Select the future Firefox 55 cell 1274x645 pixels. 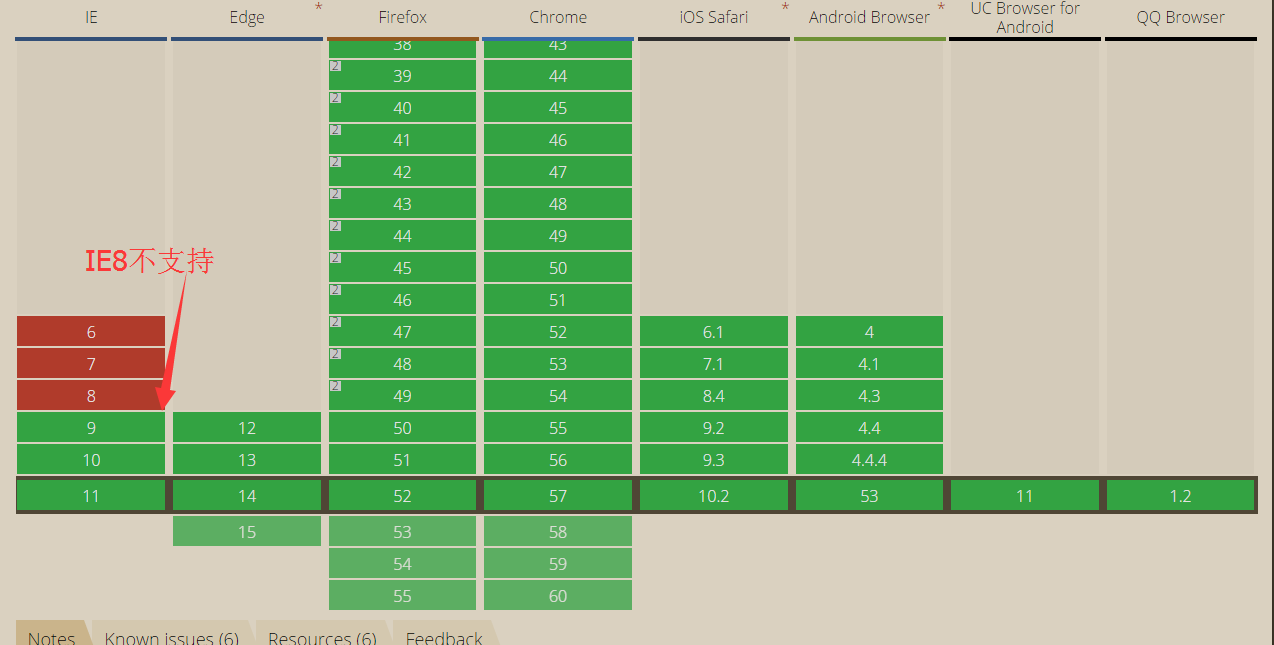[402, 596]
